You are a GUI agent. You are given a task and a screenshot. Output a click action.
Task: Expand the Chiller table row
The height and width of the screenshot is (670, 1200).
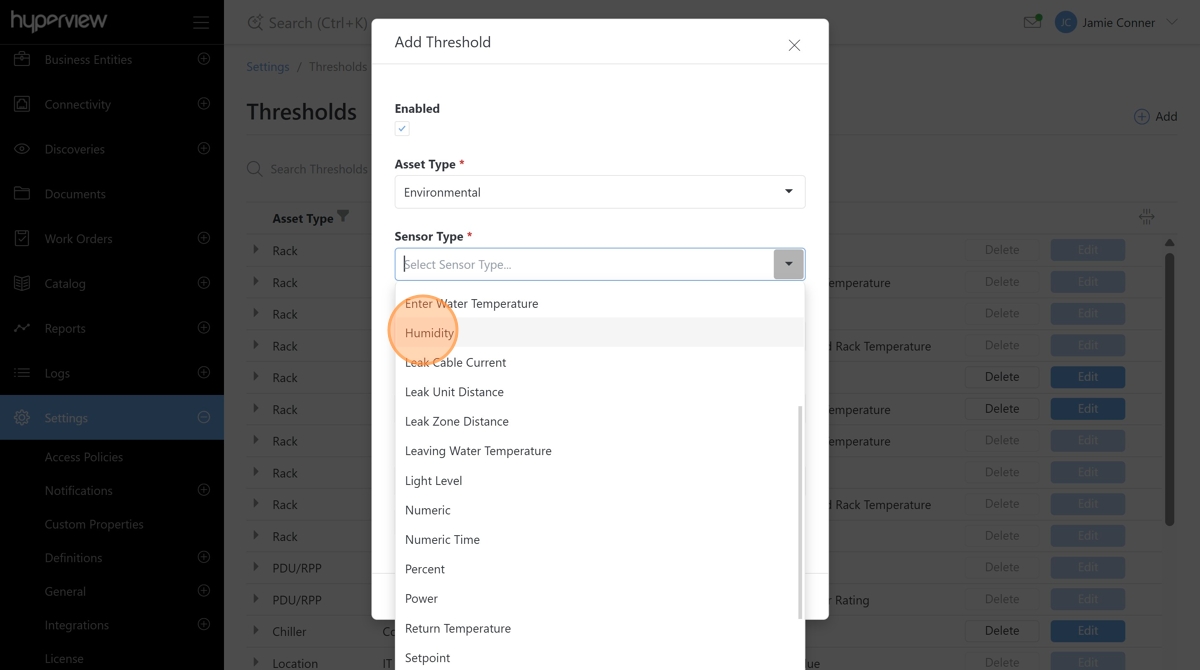256,631
